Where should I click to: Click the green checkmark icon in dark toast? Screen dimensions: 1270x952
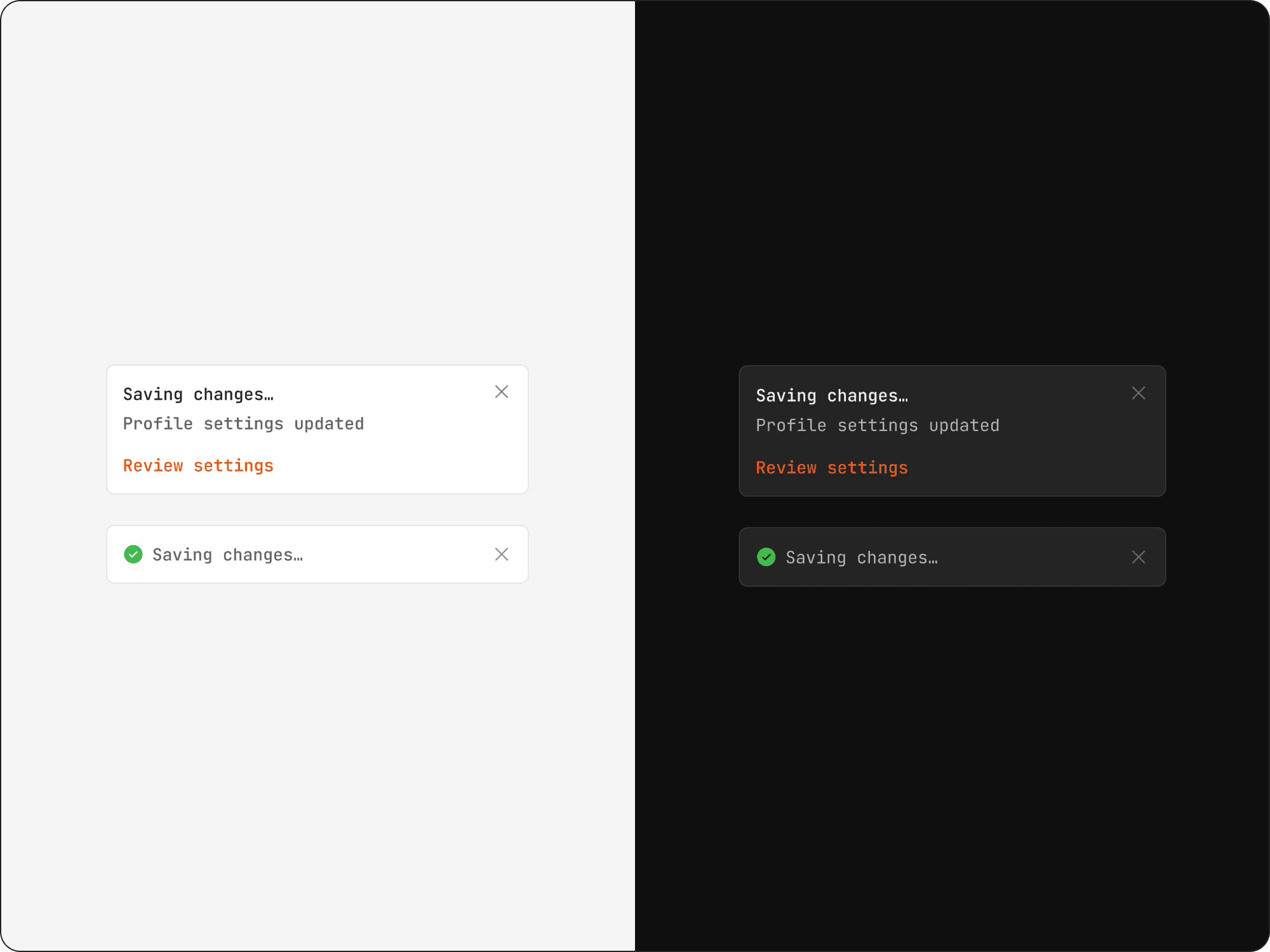[766, 557]
